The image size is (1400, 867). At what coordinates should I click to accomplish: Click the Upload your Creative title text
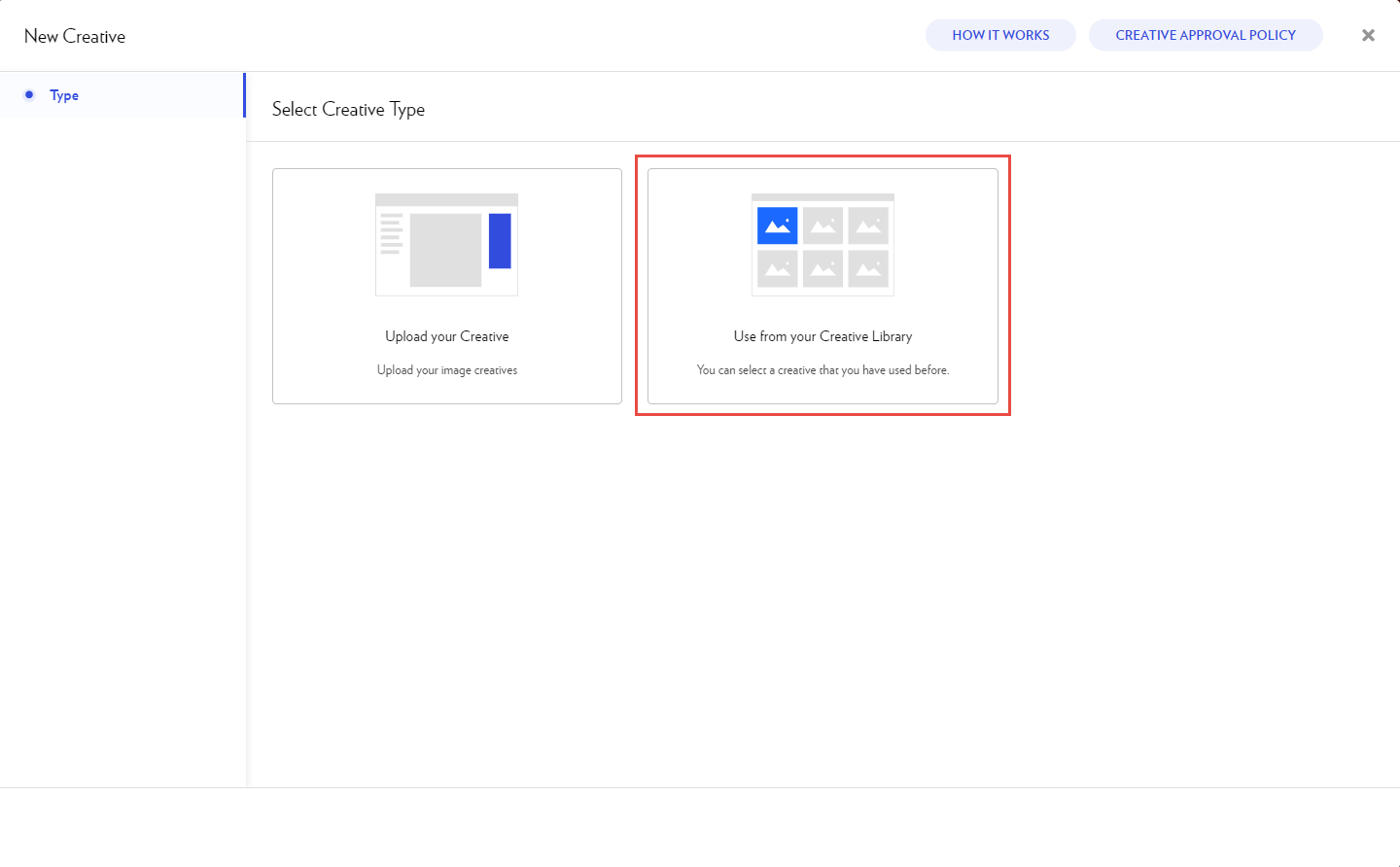[447, 336]
